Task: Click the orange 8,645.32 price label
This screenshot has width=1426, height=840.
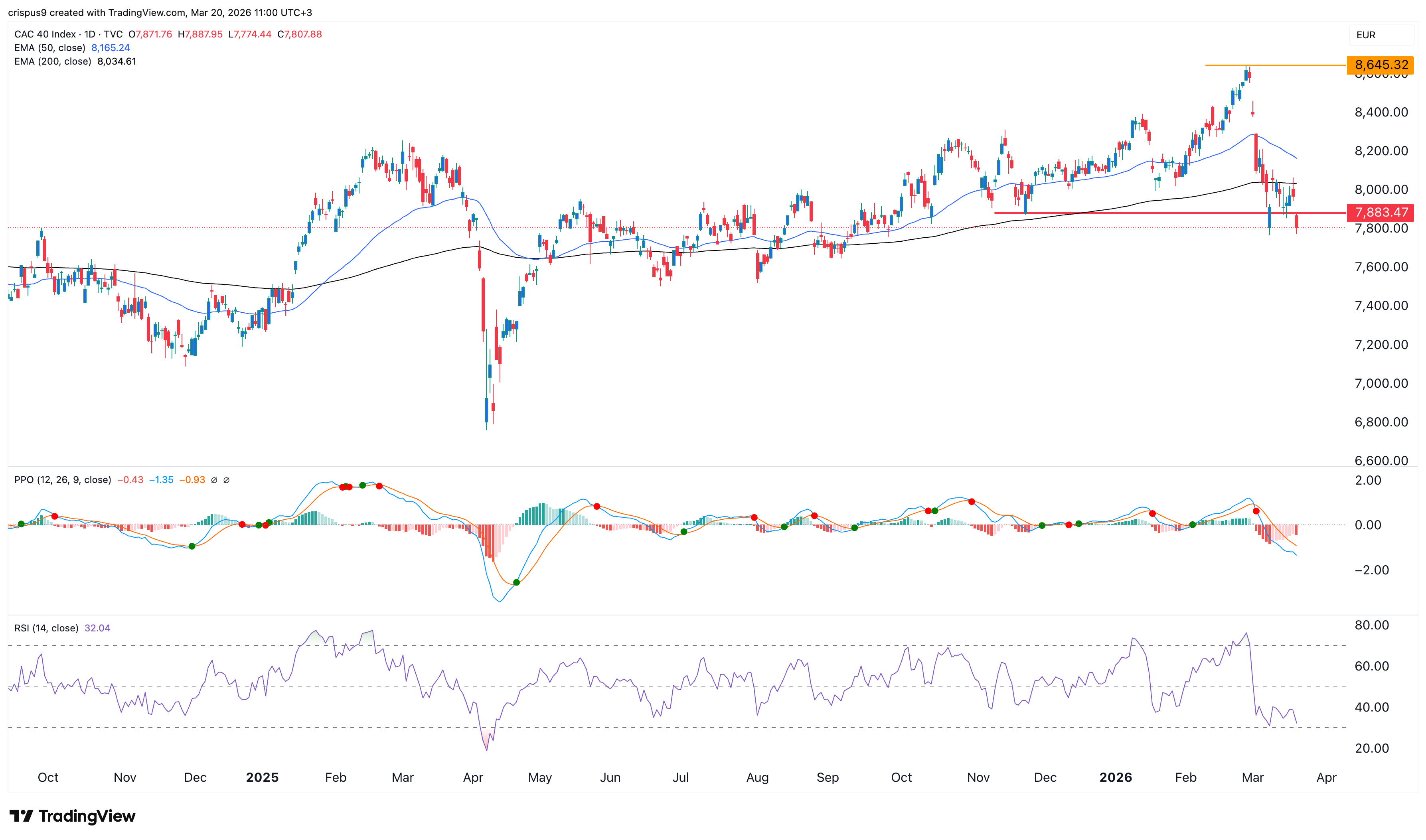Action: (x=1380, y=65)
